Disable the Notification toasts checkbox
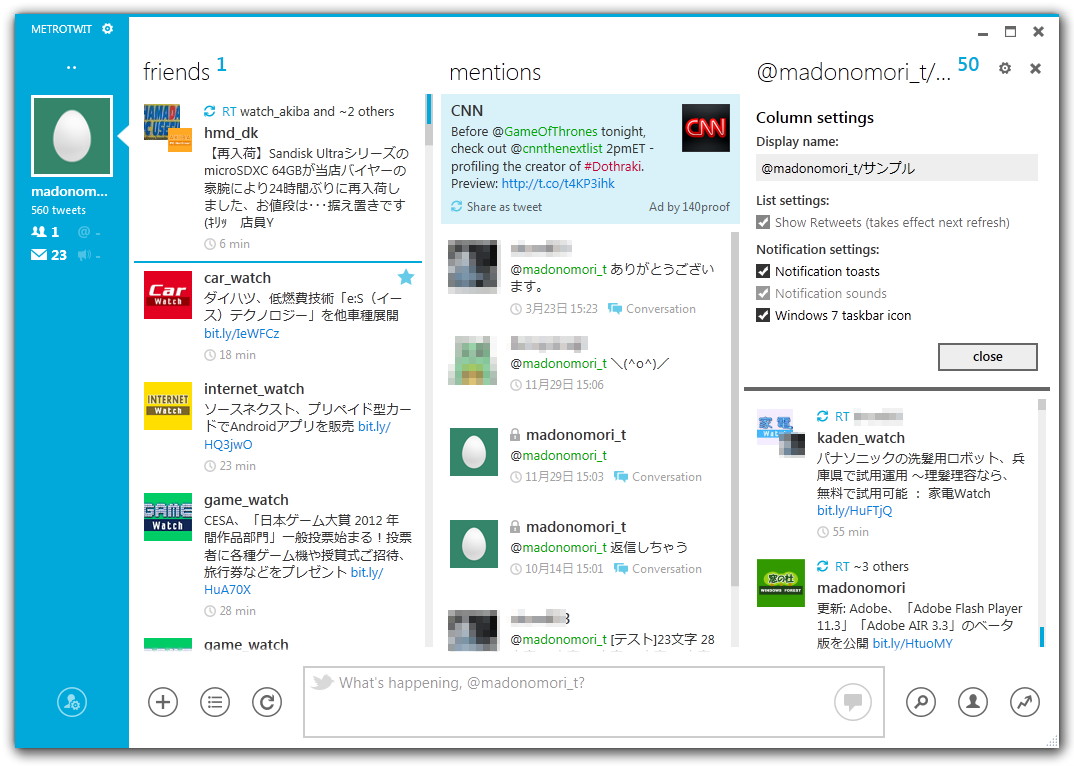Viewport: 1074px width, 766px height. pyautogui.click(x=763, y=271)
